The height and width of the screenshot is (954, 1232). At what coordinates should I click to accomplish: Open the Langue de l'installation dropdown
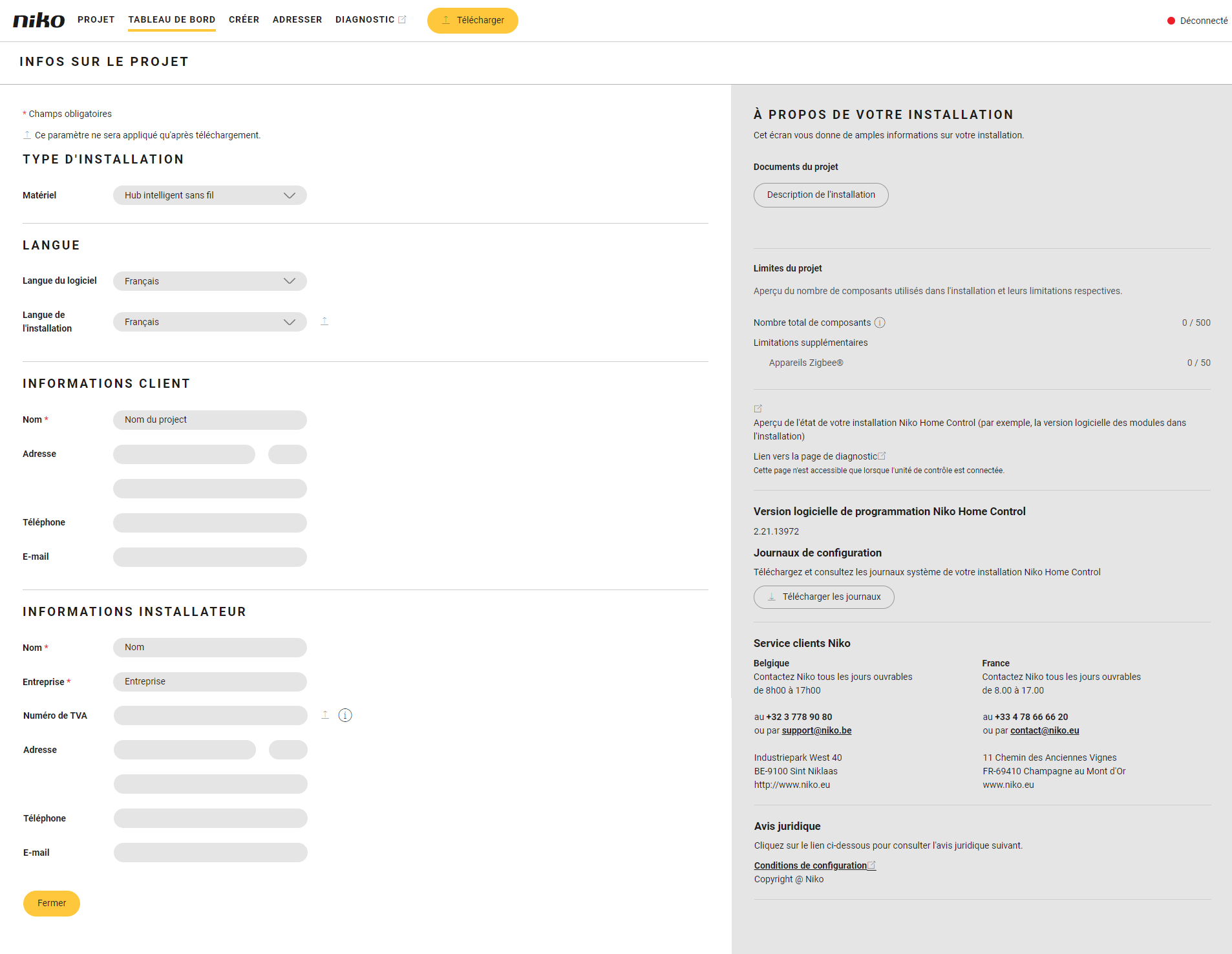pyautogui.click(x=210, y=322)
